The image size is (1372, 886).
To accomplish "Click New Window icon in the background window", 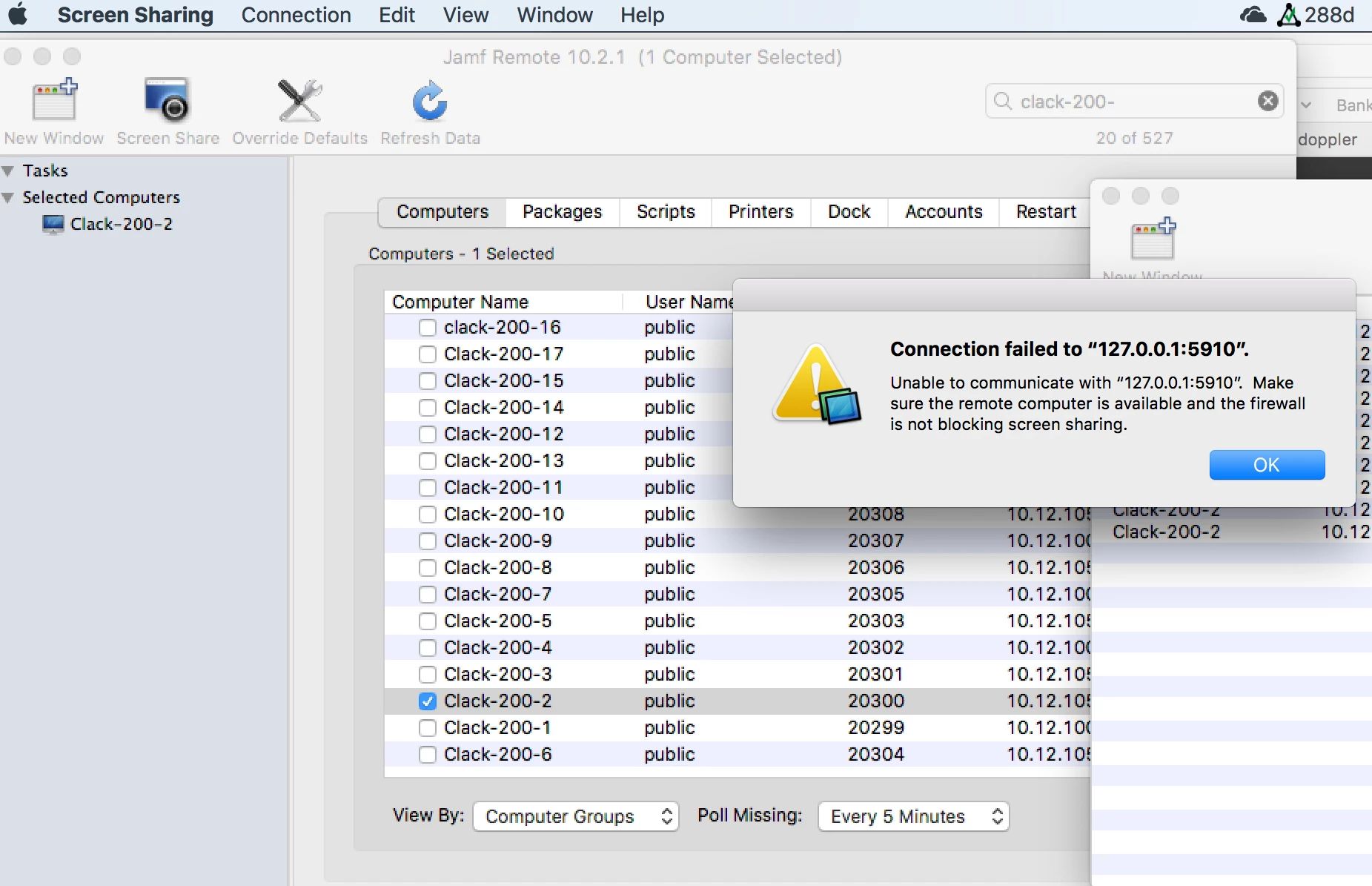I will coord(1153,239).
